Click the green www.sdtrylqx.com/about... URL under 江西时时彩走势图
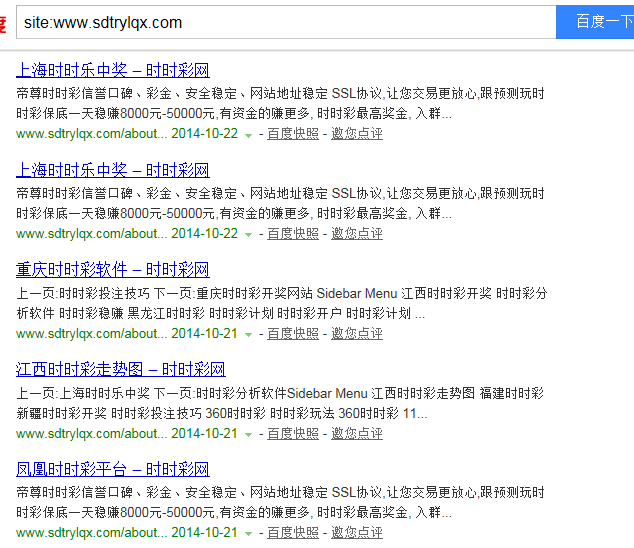The height and width of the screenshot is (548, 634). [x=91, y=434]
